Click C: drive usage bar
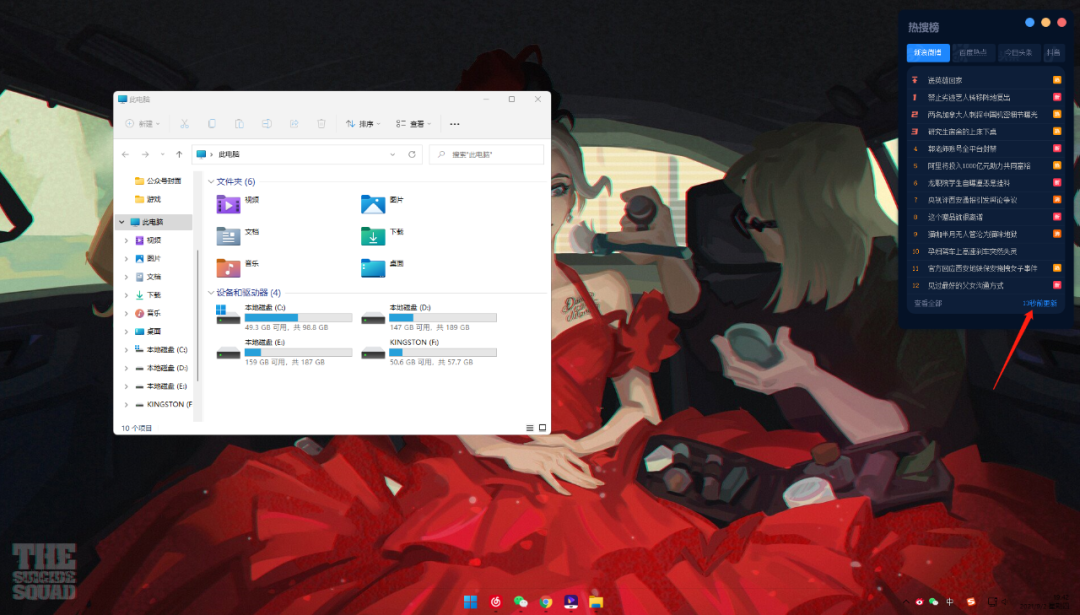This screenshot has width=1080, height=615. click(298, 317)
